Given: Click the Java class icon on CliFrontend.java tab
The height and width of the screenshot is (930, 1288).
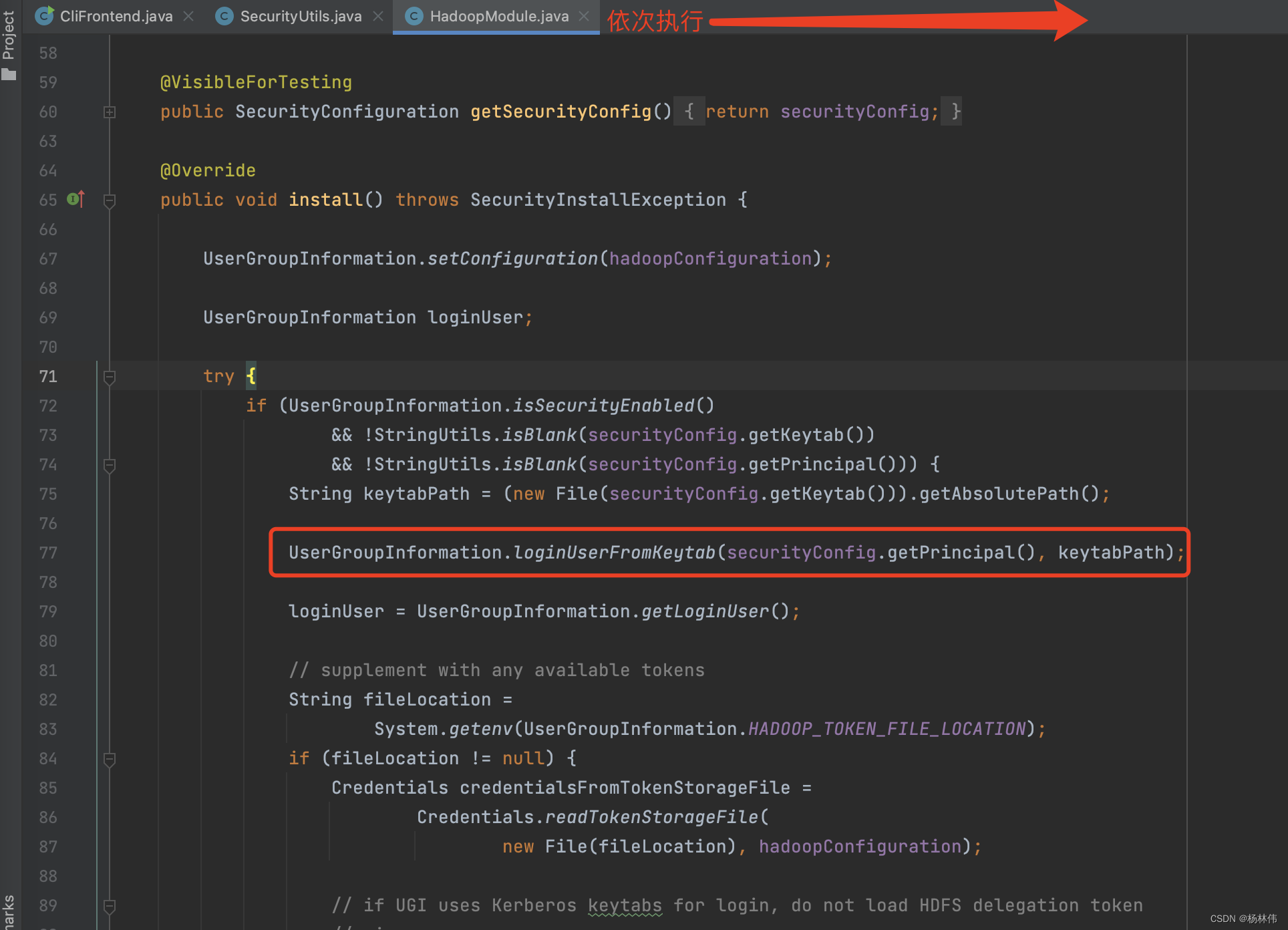Looking at the screenshot, I should (x=44, y=15).
